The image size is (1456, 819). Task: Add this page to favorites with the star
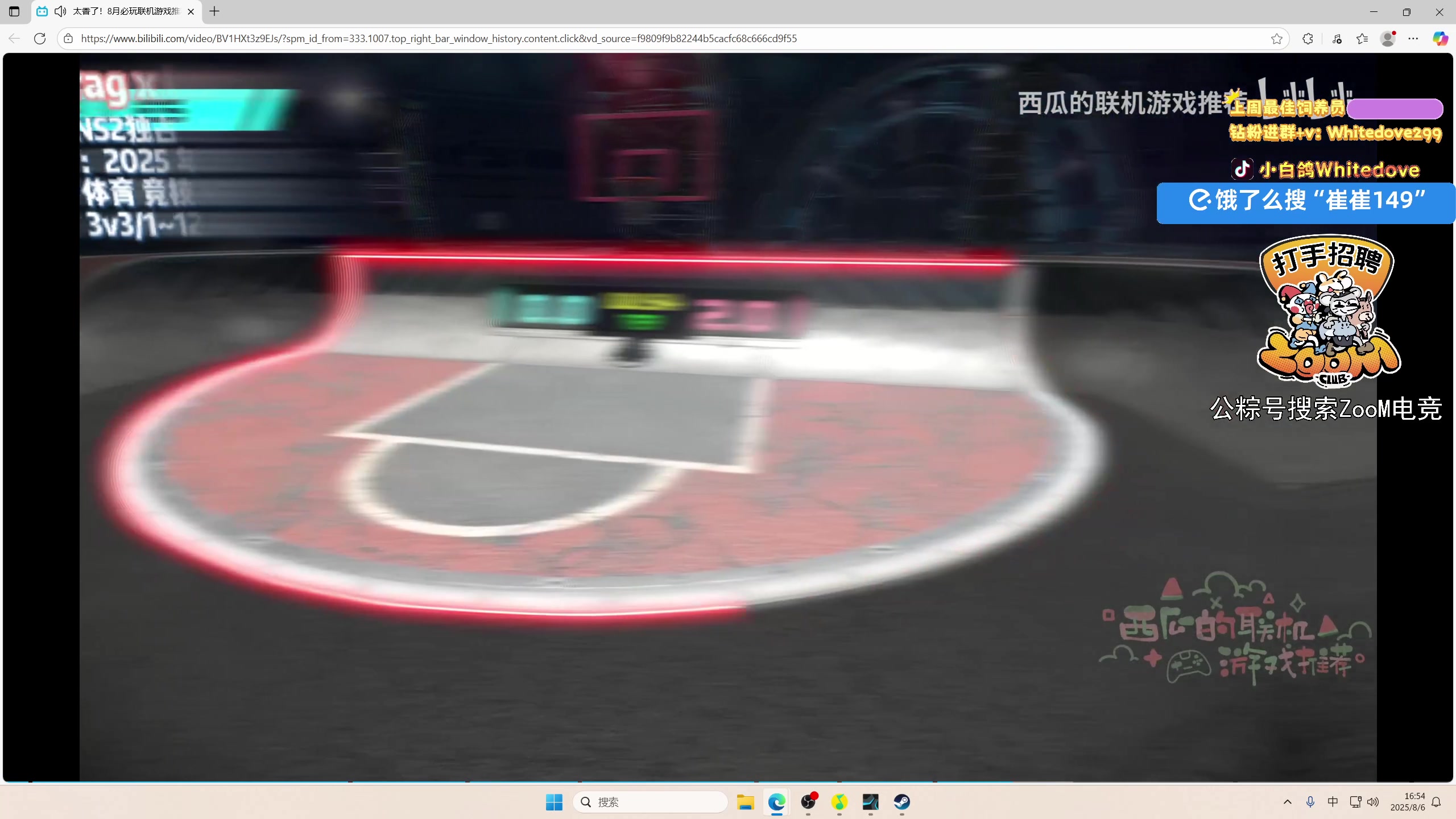click(1277, 39)
